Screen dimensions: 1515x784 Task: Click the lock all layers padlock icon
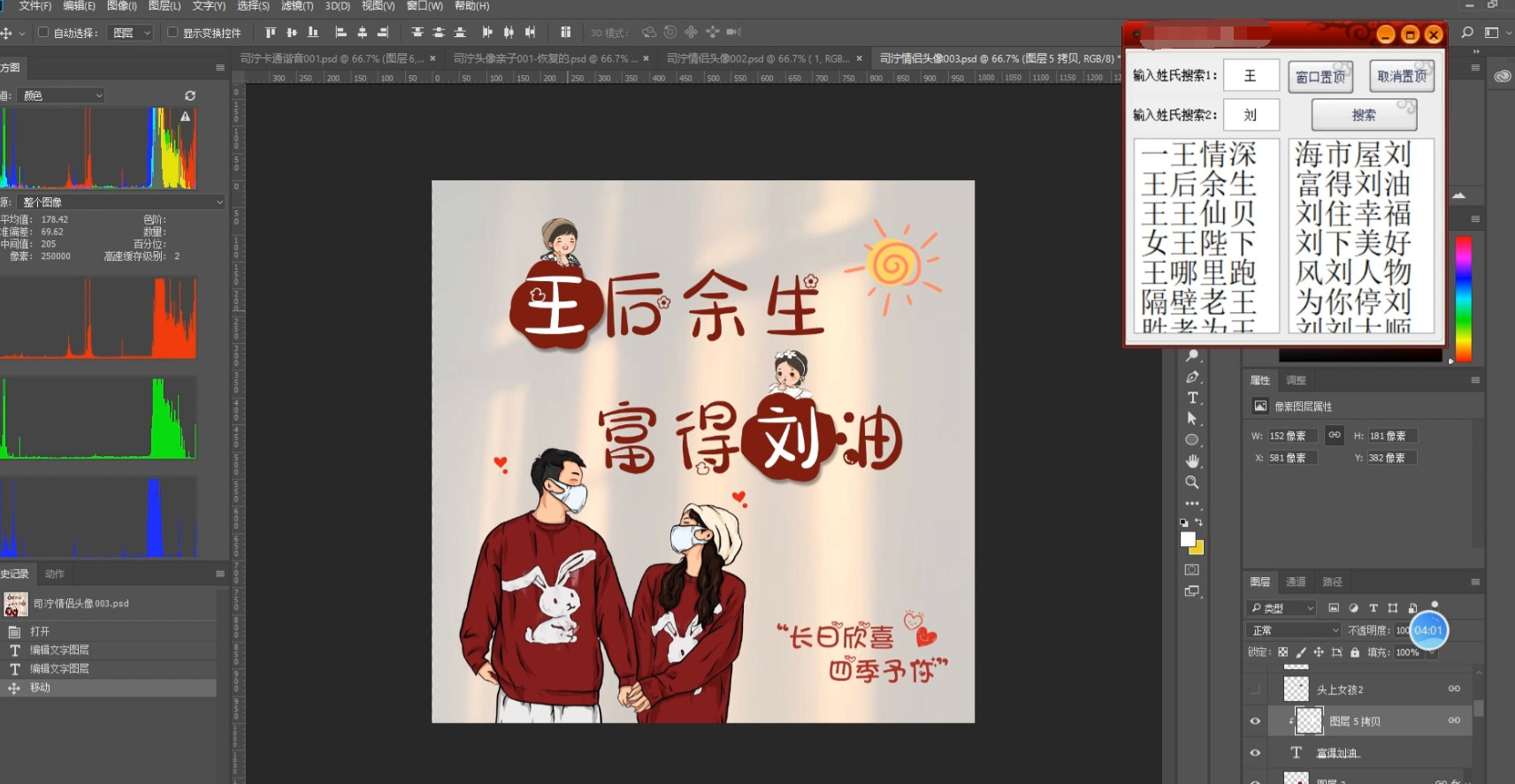click(1354, 652)
